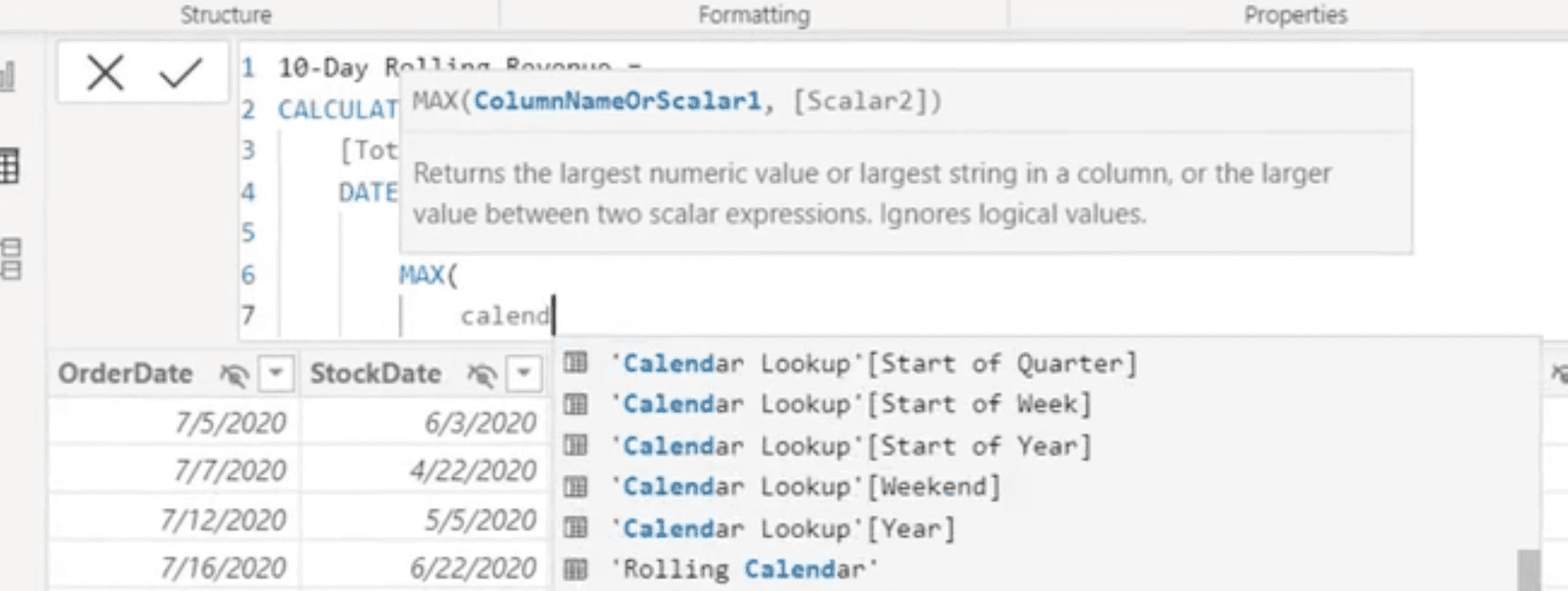Click the autocomplete list scrollbar thumb

(x=1528, y=569)
